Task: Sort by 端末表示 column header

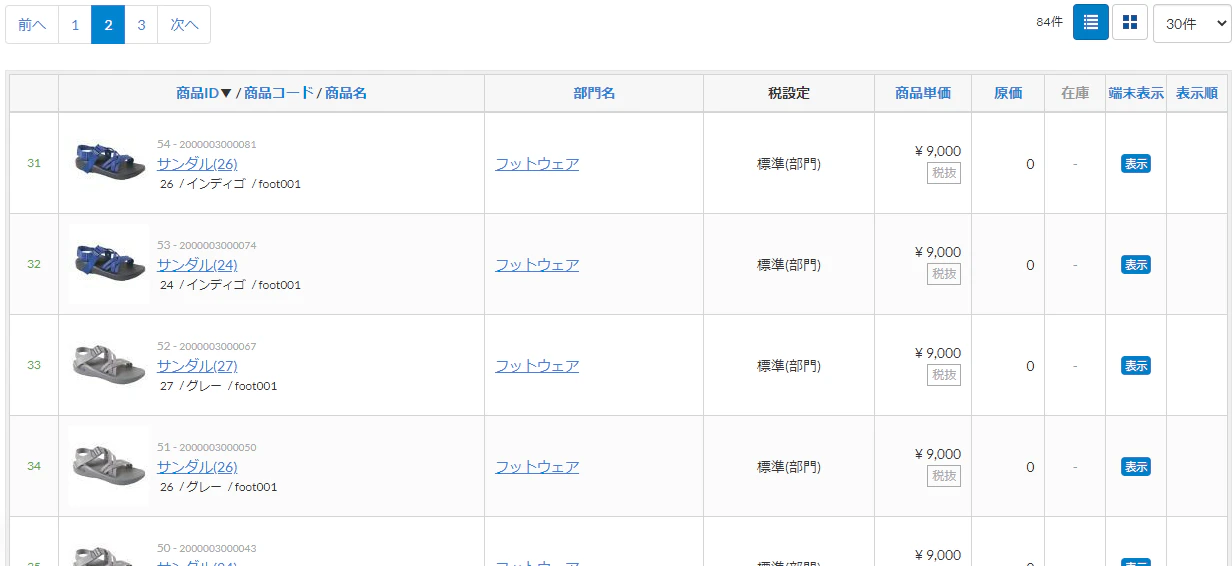Action: pyautogui.click(x=1136, y=93)
